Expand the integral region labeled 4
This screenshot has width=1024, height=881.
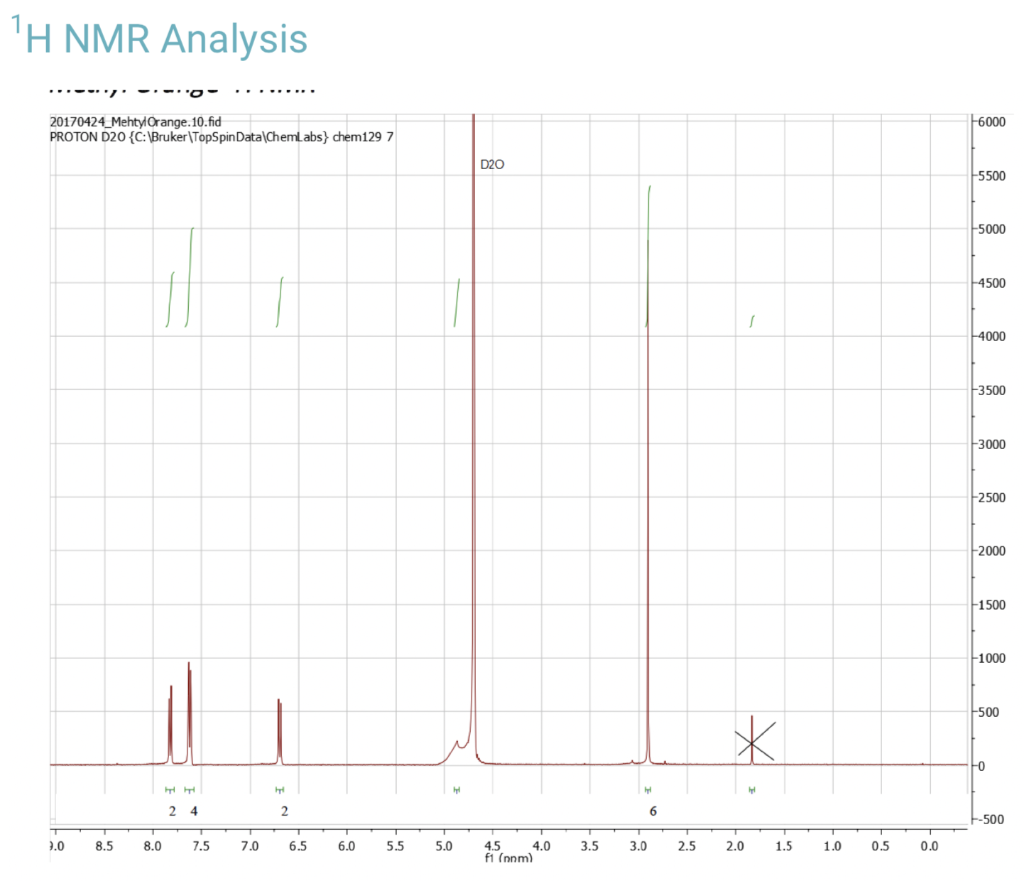tap(191, 811)
